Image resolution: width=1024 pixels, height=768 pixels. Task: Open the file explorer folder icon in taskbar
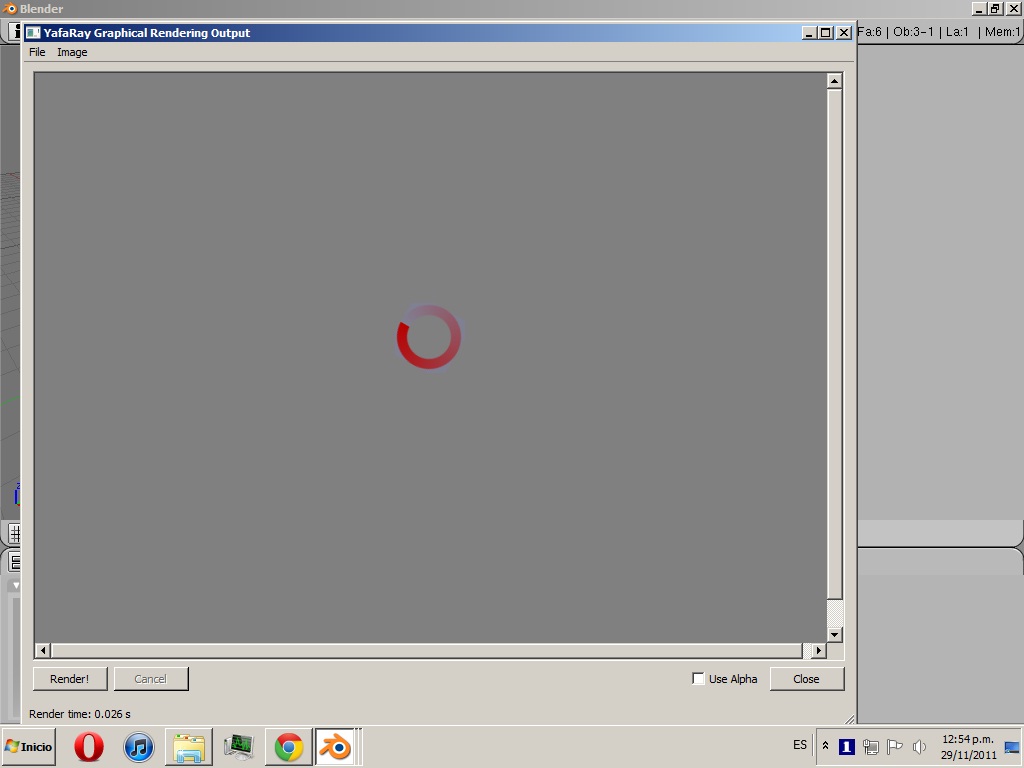189,747
